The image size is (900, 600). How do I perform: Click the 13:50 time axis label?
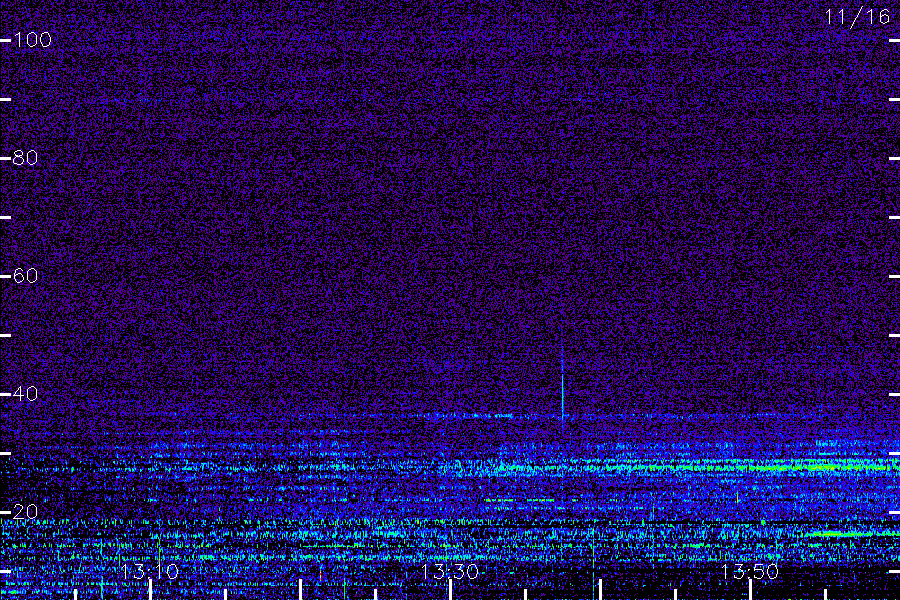(x=750, y=571)
